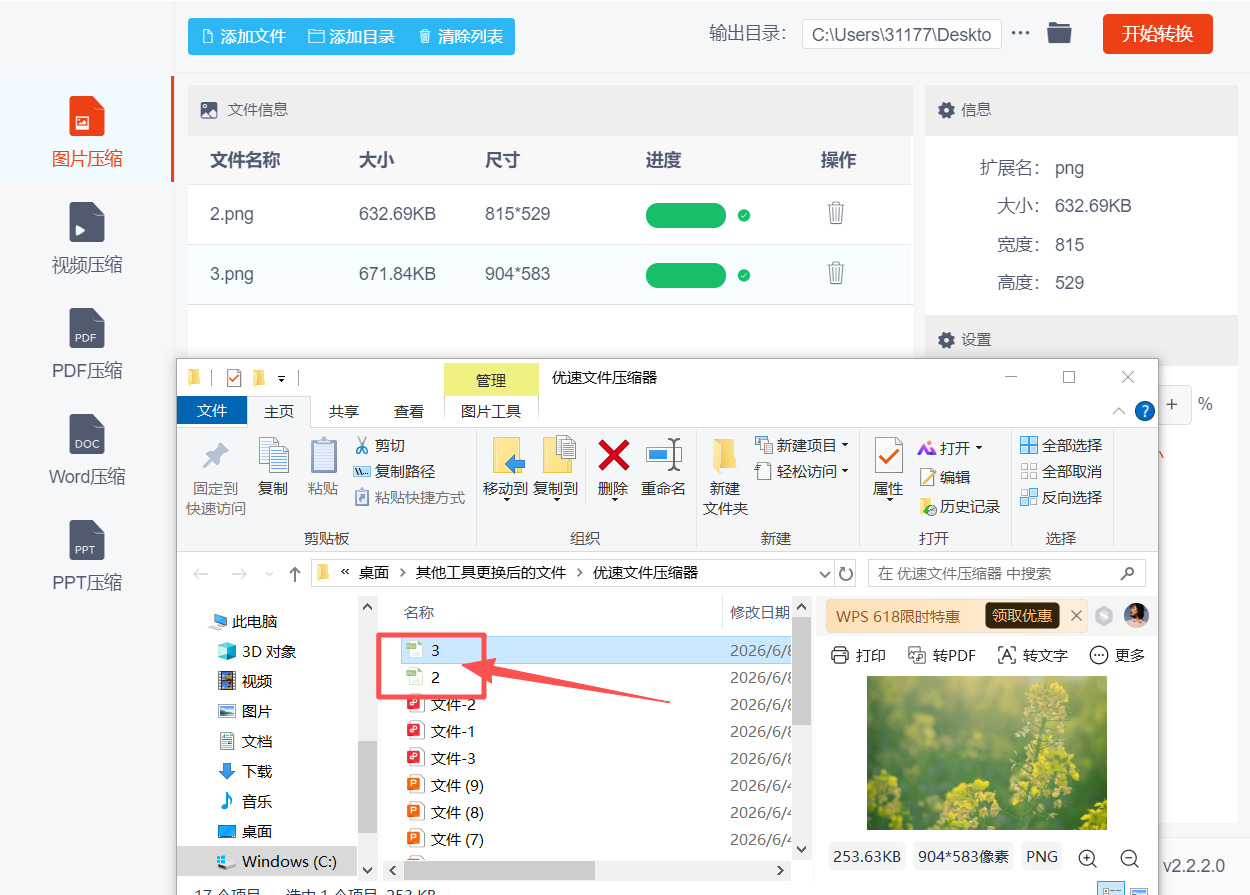This screenshot has height=895, width=1250.
Task: Click 添加文件 button
Action: [x=243, y=36]
